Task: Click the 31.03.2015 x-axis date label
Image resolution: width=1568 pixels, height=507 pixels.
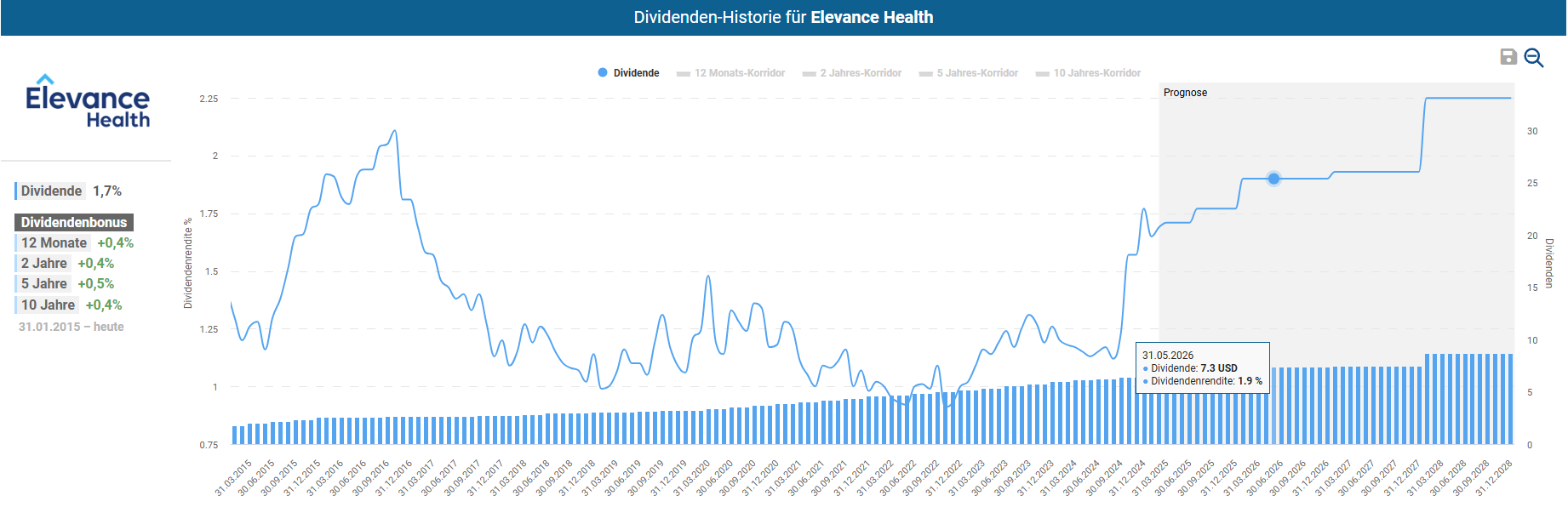Action: pyautogui.click(x=232, y=478)
